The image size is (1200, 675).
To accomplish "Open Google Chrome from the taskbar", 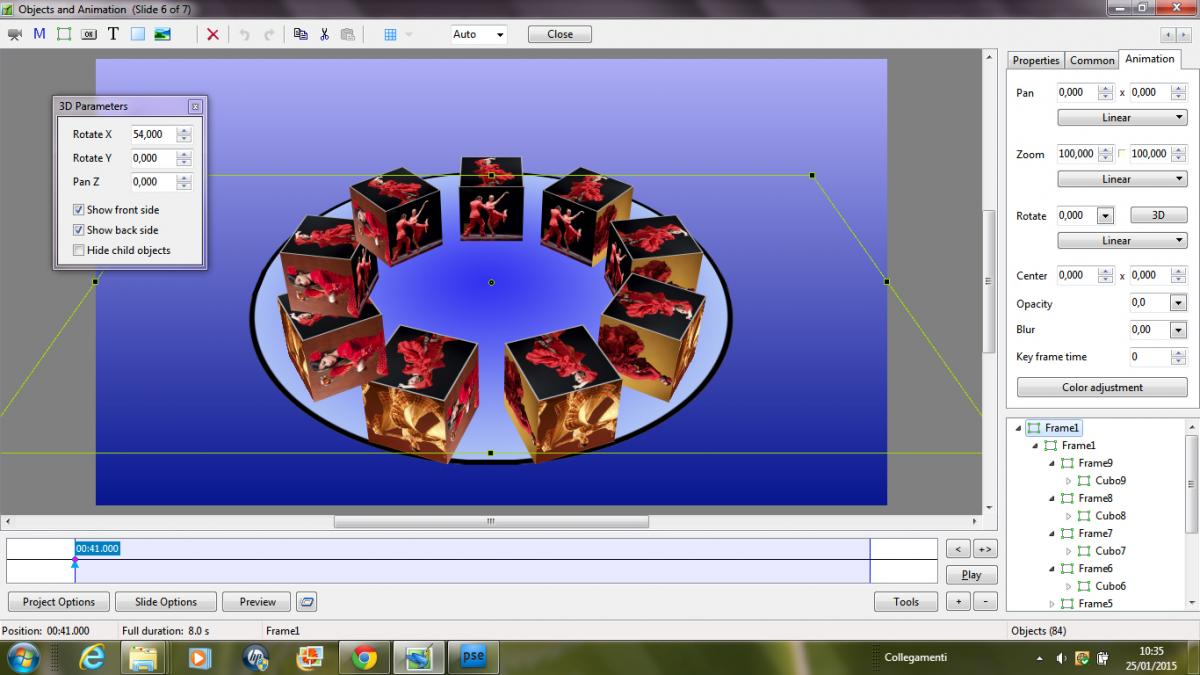I will coord(364,657).
